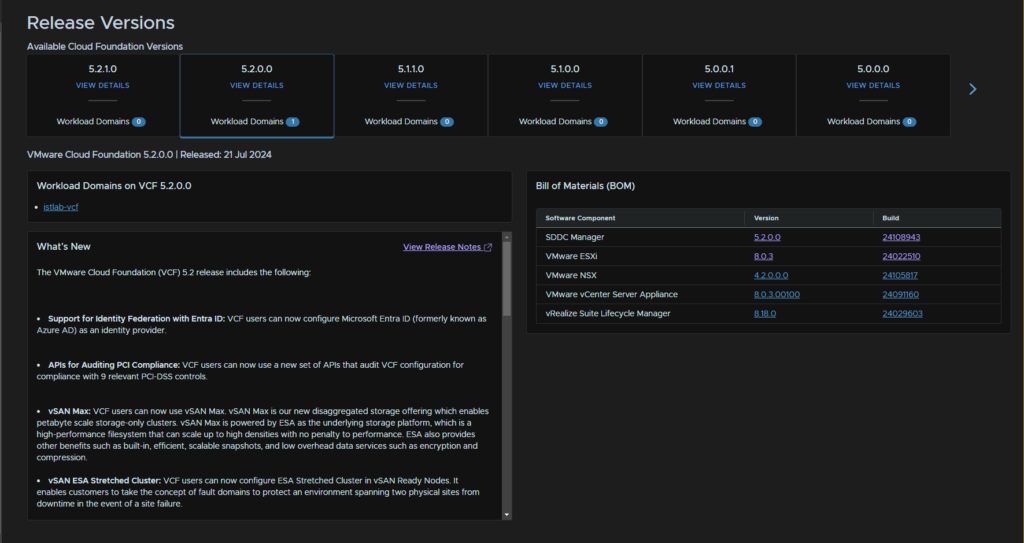
Task: Click vRealize Suite Lifecycle Manager component name
Action: tap(607, 314)
